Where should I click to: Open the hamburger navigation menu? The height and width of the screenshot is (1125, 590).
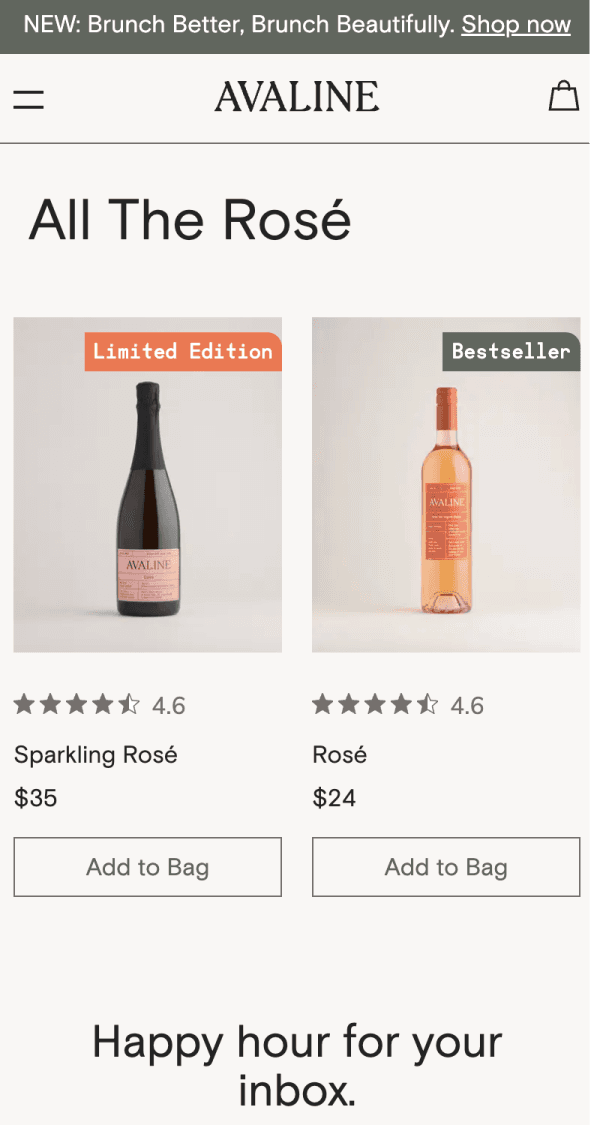(28, 98)
